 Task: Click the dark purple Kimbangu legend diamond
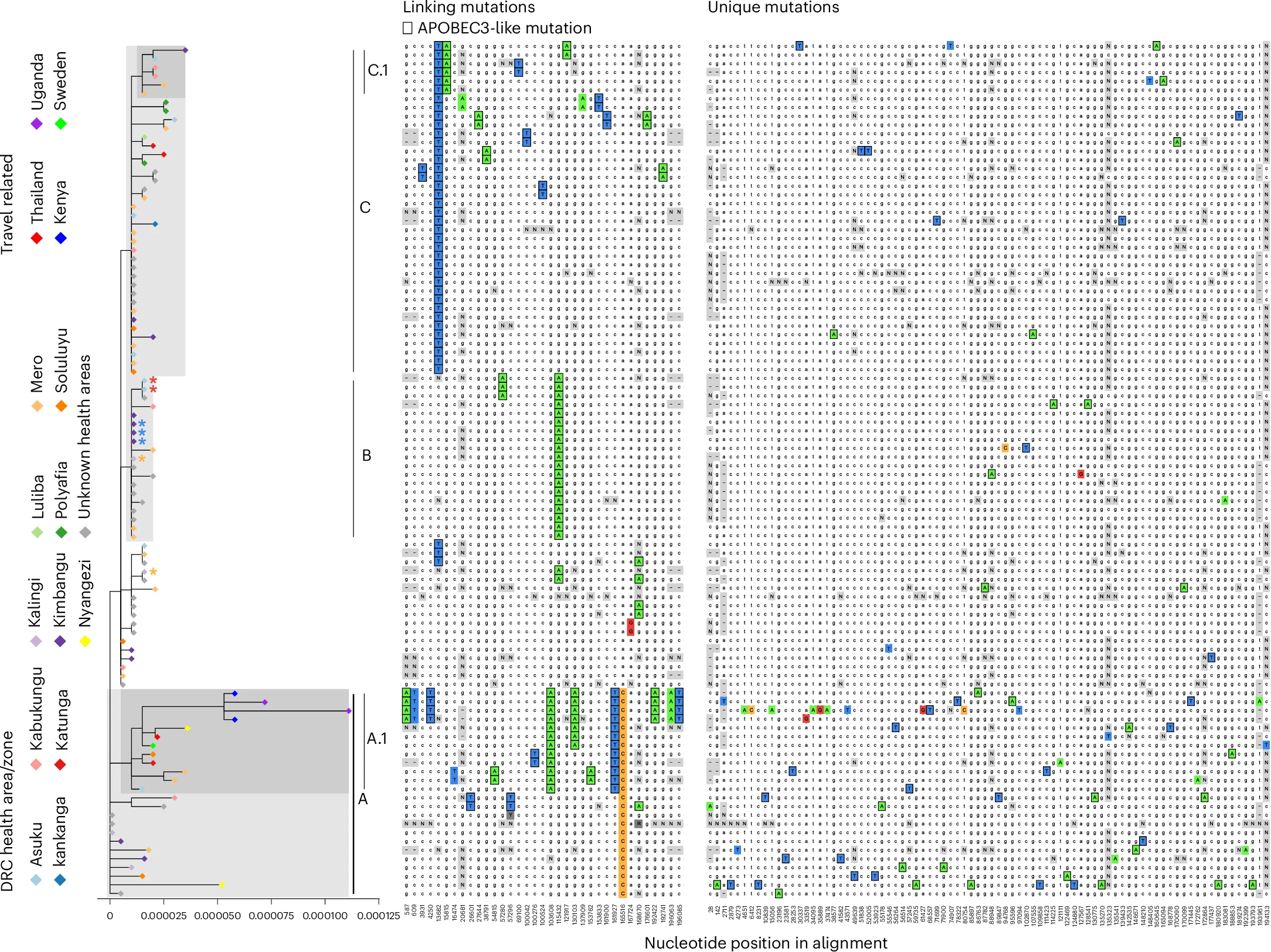pyautogui.click(x=60, y=641)
